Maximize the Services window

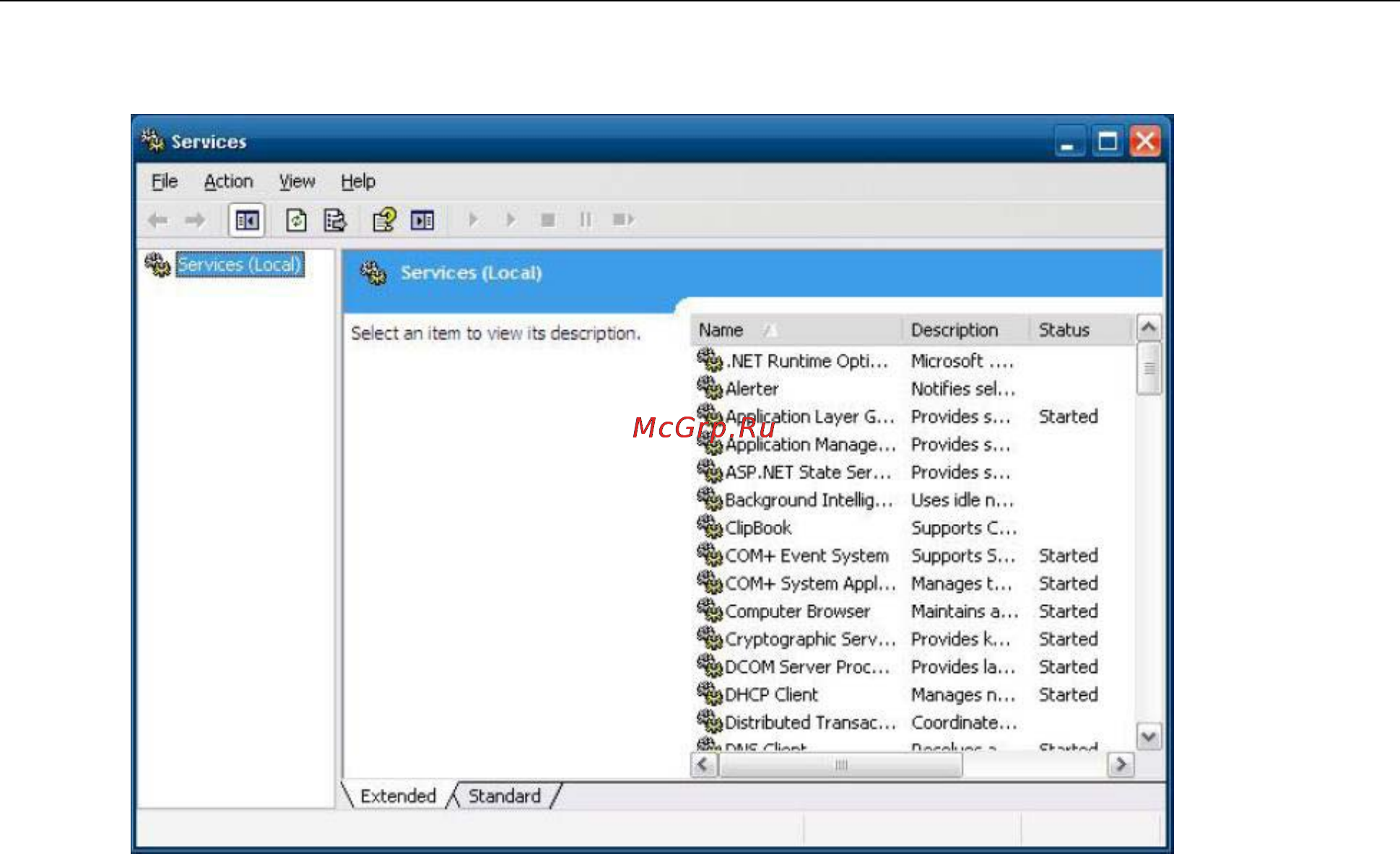pos(1107,141)
